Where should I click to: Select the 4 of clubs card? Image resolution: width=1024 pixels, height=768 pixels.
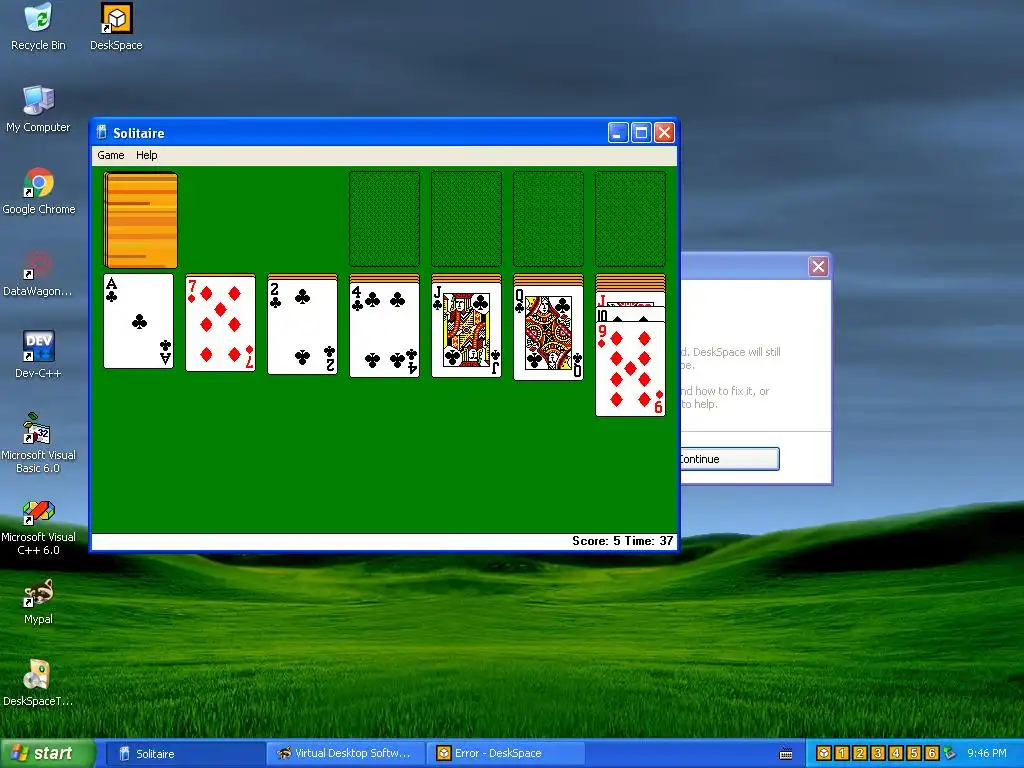click(x=385, y=329)
